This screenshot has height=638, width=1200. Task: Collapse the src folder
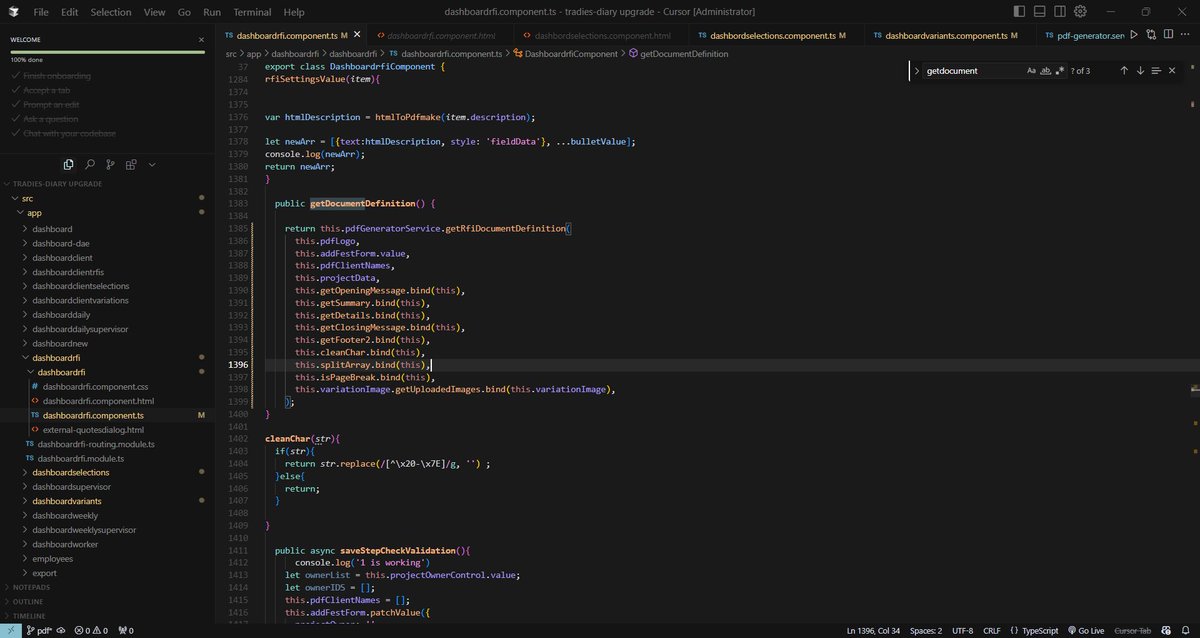point(27,198)
